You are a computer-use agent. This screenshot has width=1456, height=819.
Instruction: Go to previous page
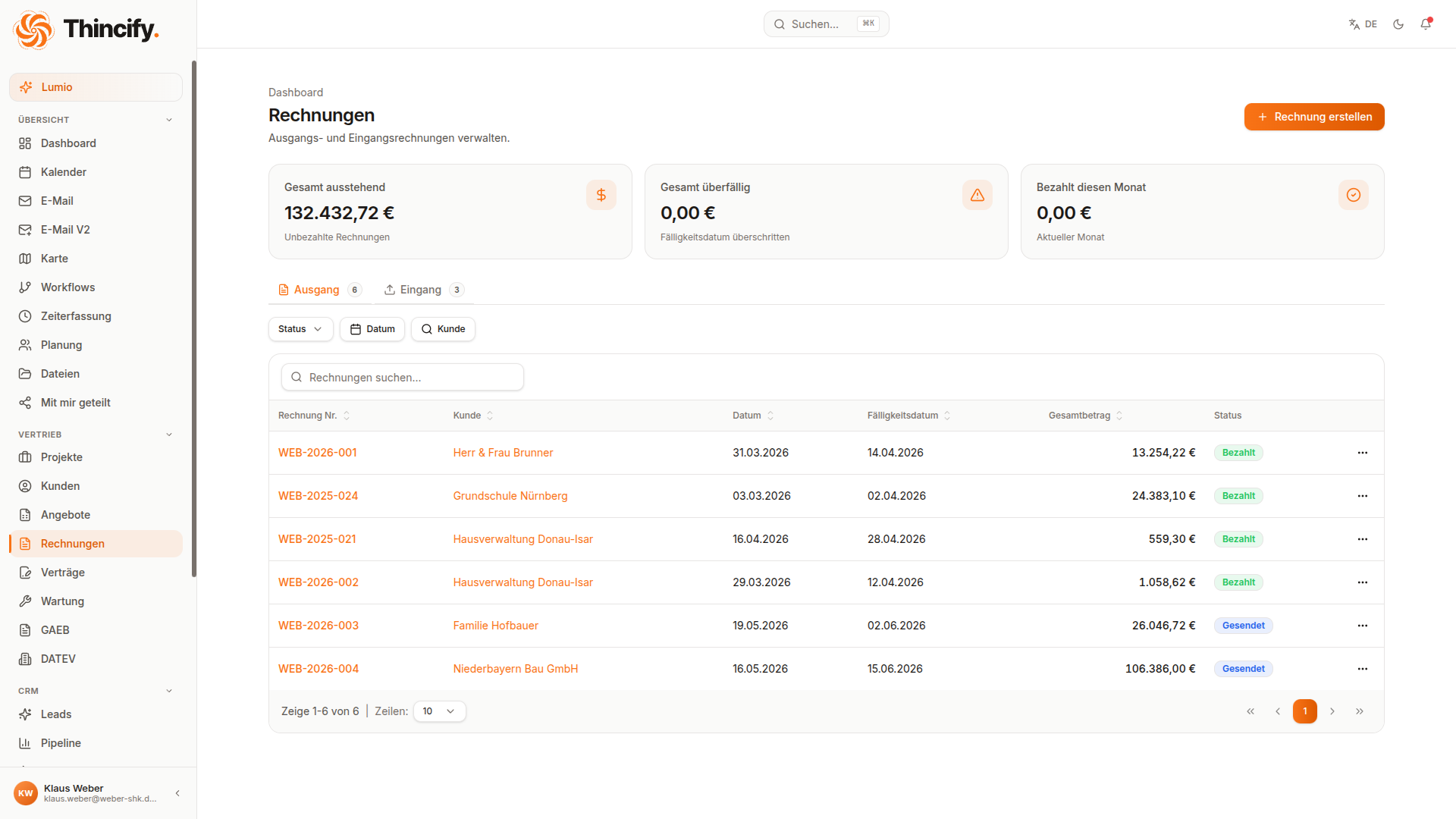pyautogui.click(x=1278, y=711)
